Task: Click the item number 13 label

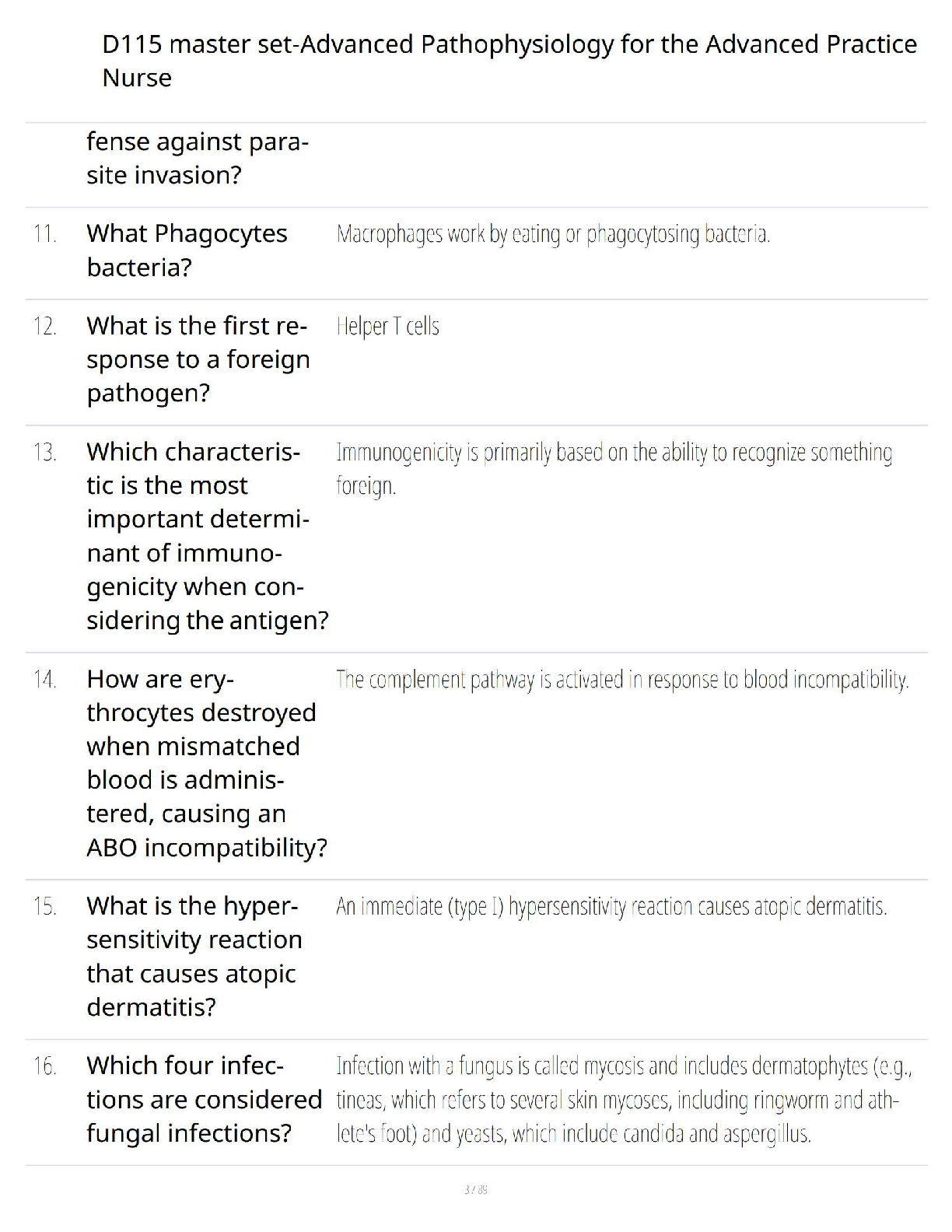Action: [45, 452]
